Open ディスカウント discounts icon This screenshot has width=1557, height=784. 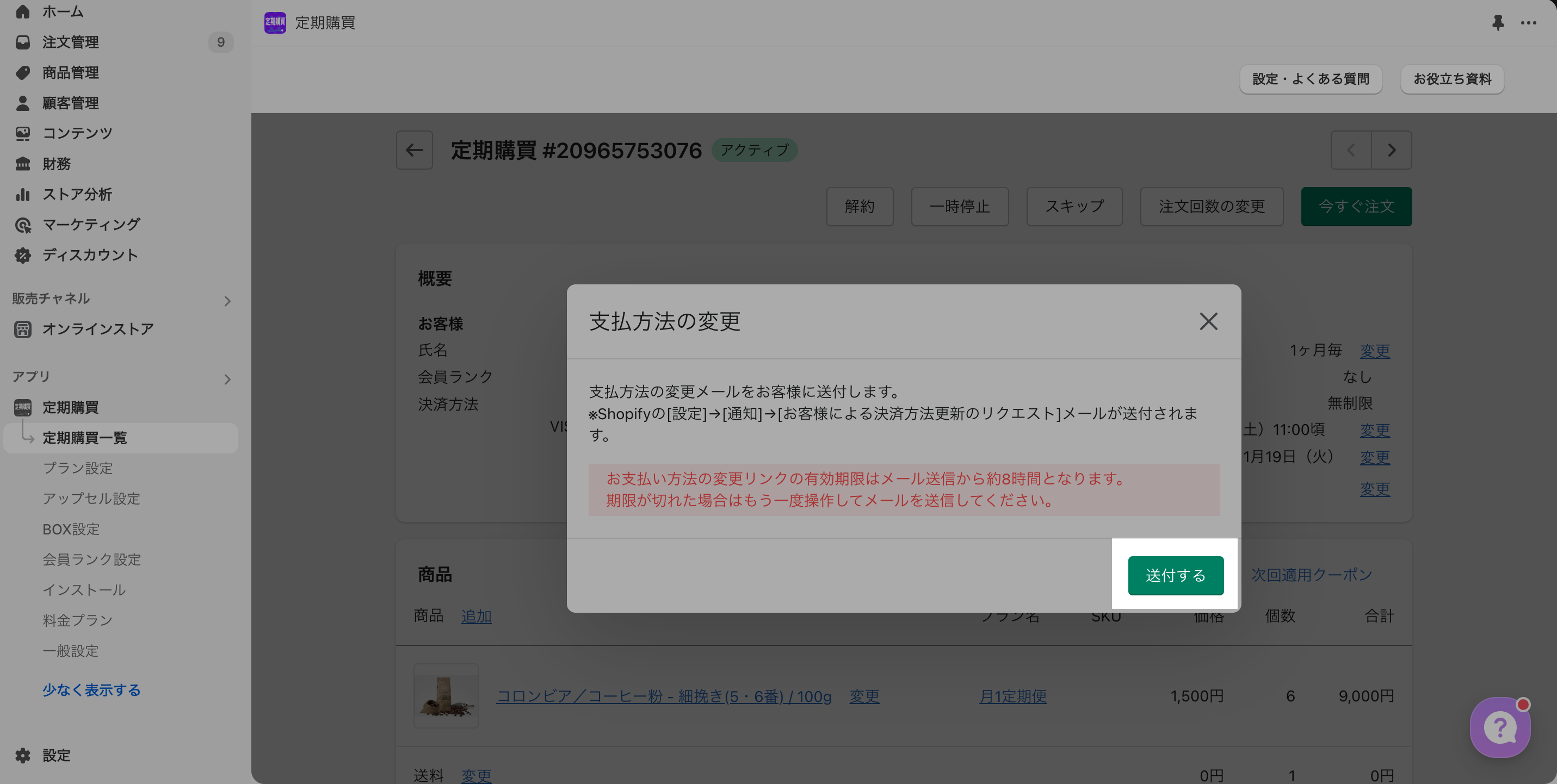[23, 255]
